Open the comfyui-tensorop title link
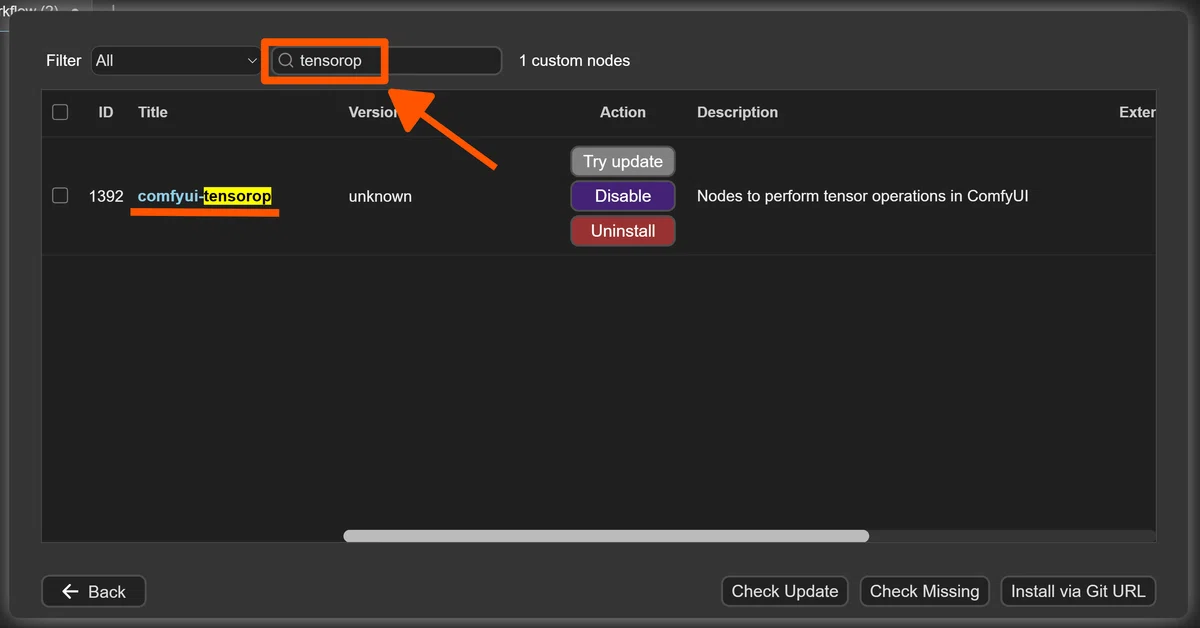The height and width of the screenshot is (628, 1200). pos(204,196)
